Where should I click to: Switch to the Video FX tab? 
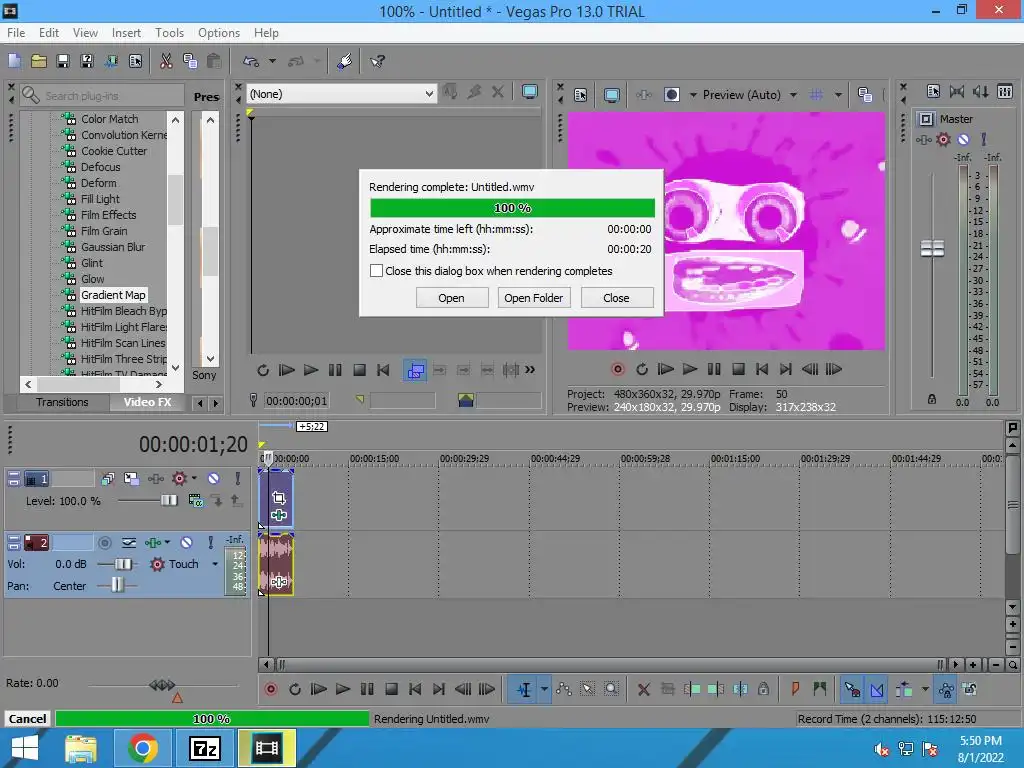[x=148, y=402]
